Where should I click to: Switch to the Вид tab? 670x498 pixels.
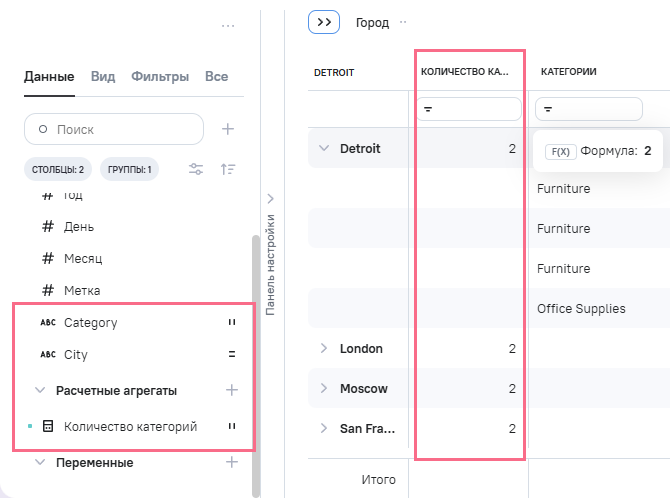coord(103,76)
